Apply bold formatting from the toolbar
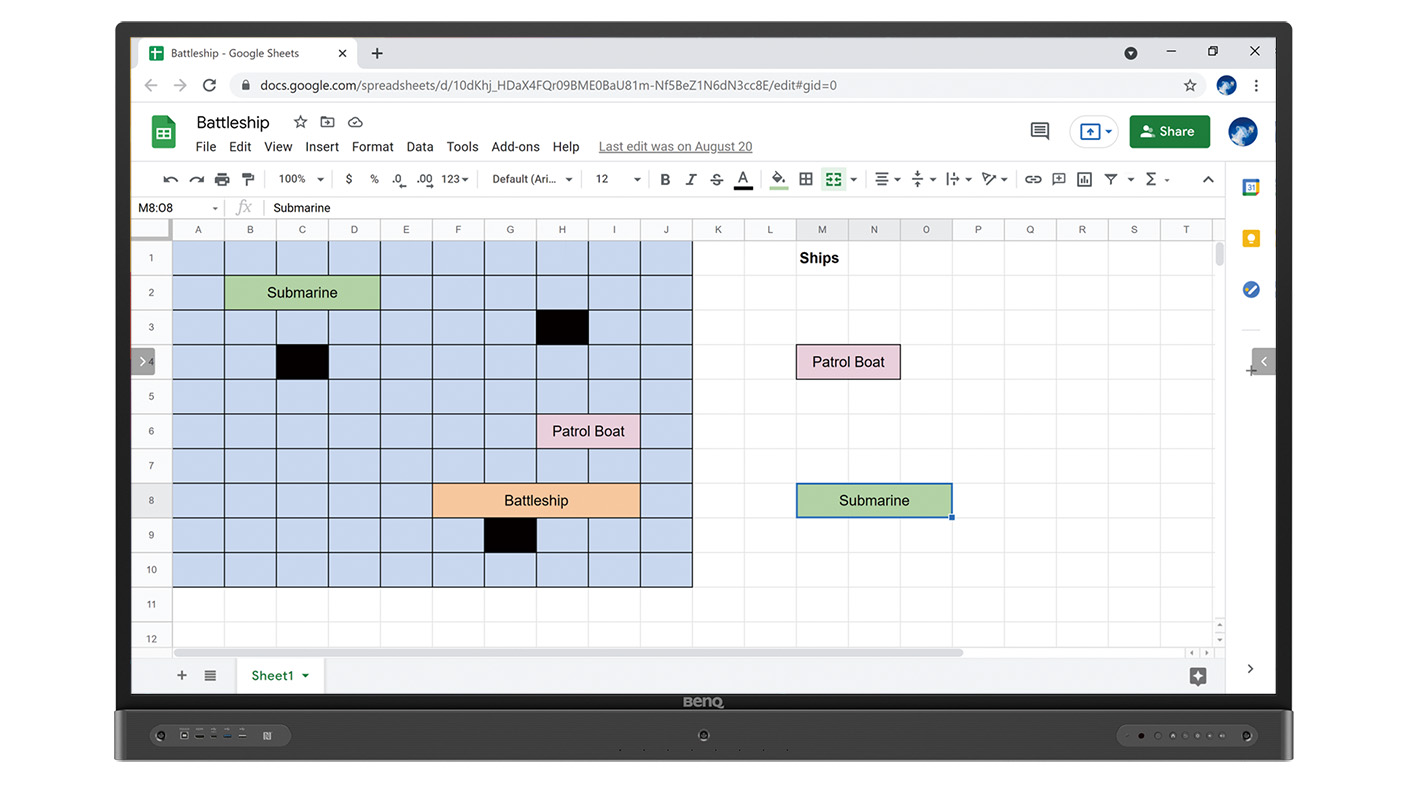 click(665, 179)
